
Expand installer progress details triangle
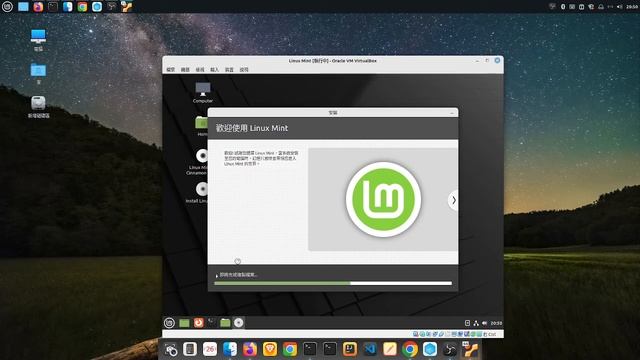point(217,276)
